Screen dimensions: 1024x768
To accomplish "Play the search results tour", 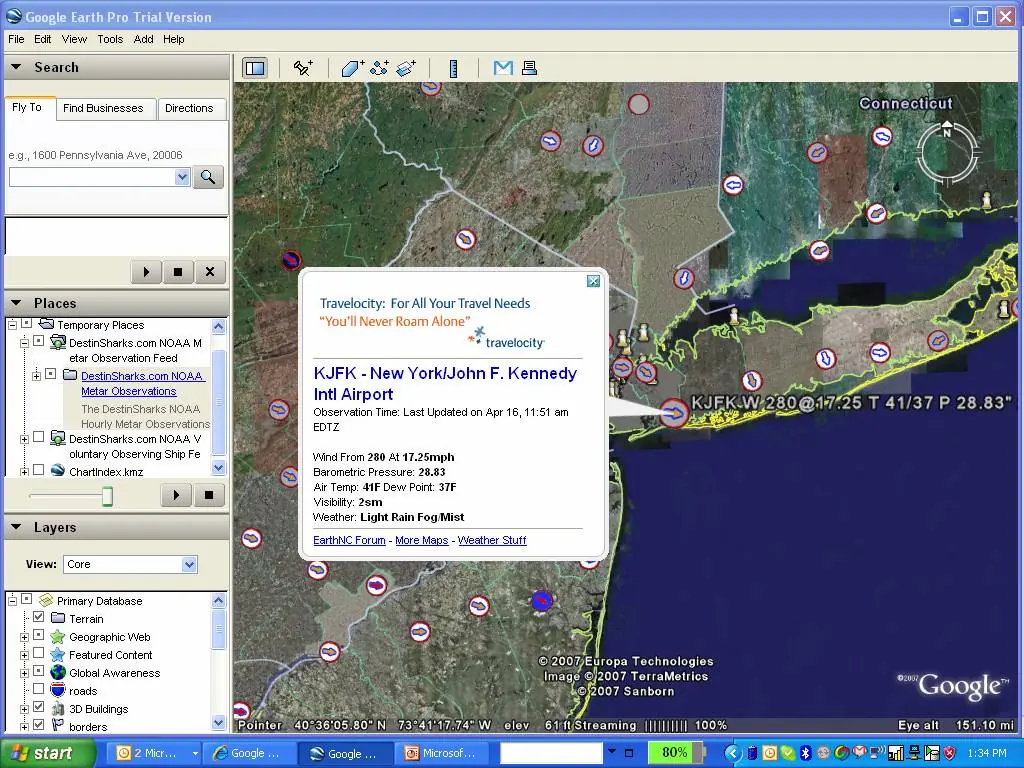I will [x=146, y=272].
